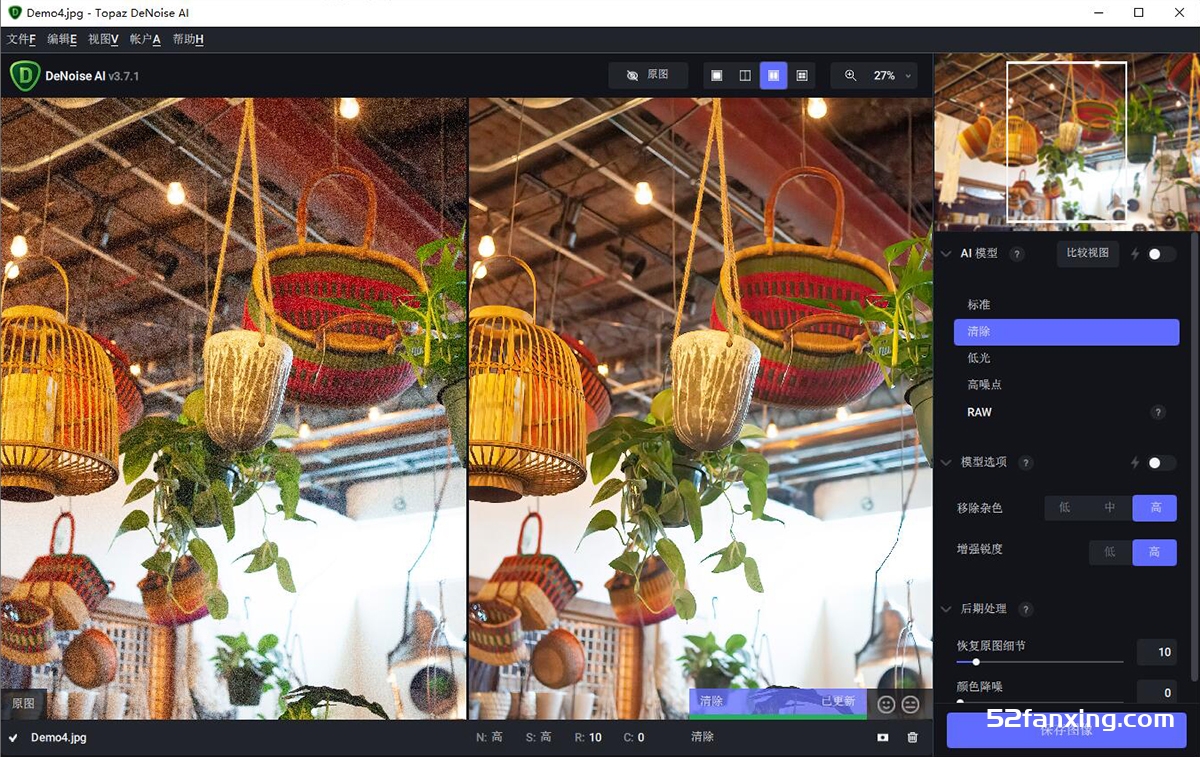Click the 颜色降噪 slider handle
This screenshot has height=757, width=1200.
coord(960,702)
